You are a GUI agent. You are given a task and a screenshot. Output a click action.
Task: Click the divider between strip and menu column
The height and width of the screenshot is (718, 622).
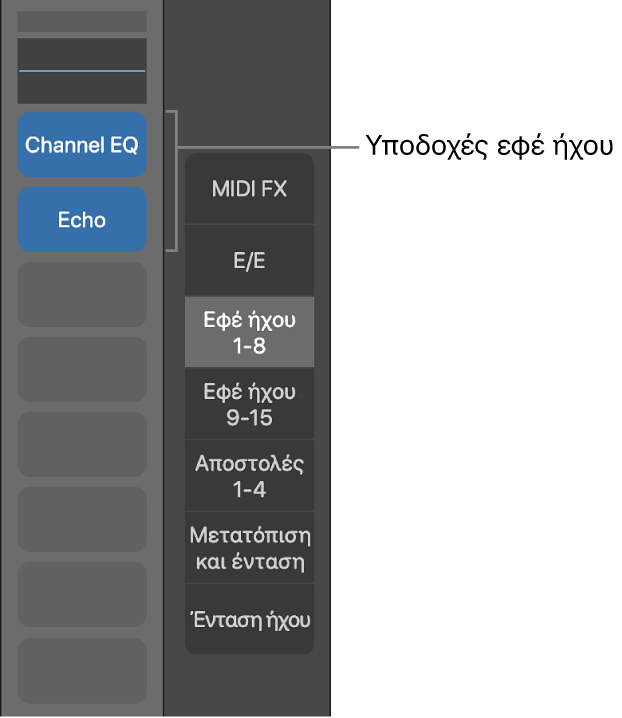click(x=163, y=400)
